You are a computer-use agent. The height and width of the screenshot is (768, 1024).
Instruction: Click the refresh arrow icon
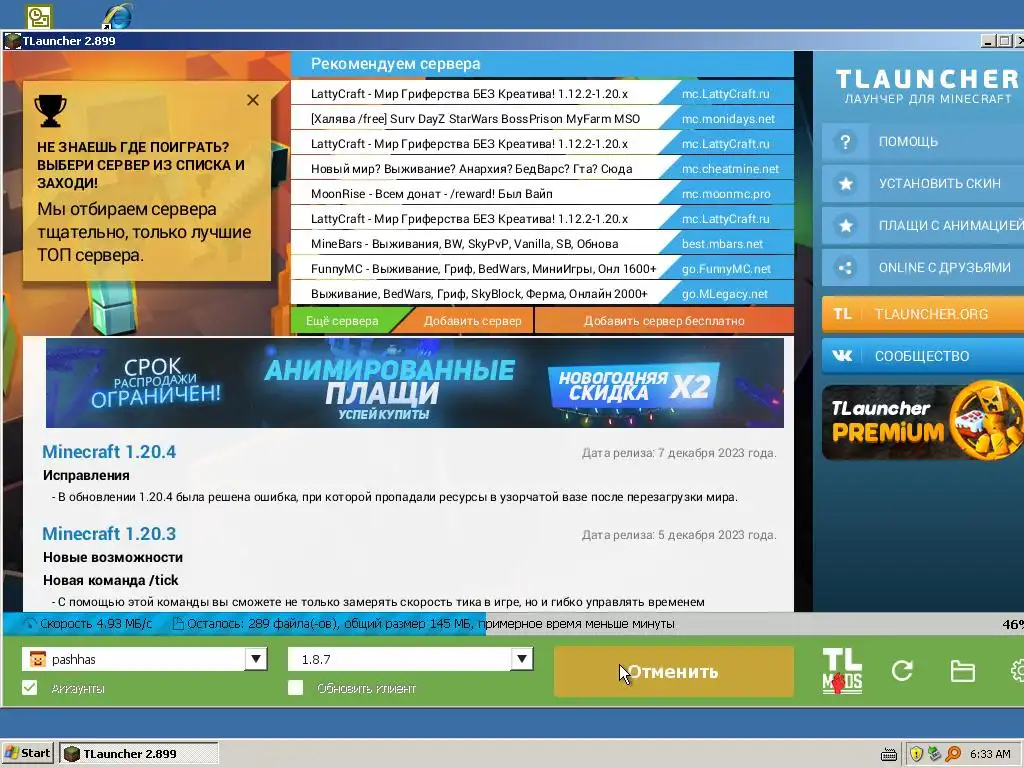coord(902,671)
